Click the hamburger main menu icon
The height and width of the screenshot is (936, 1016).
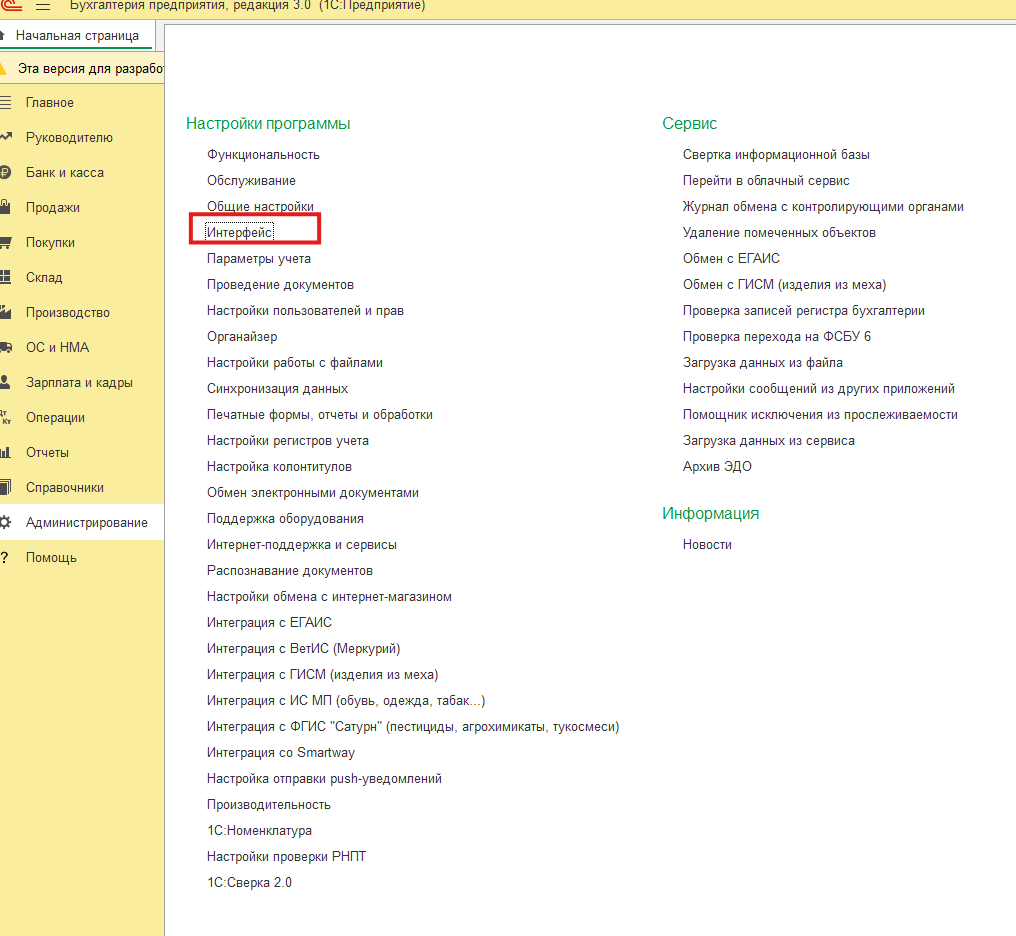[x=43, y=6]
